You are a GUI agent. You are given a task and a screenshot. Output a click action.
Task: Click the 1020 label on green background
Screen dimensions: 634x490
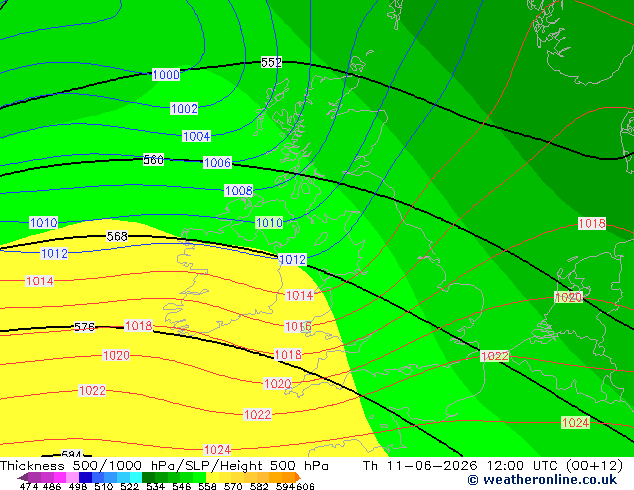[568, 297]
